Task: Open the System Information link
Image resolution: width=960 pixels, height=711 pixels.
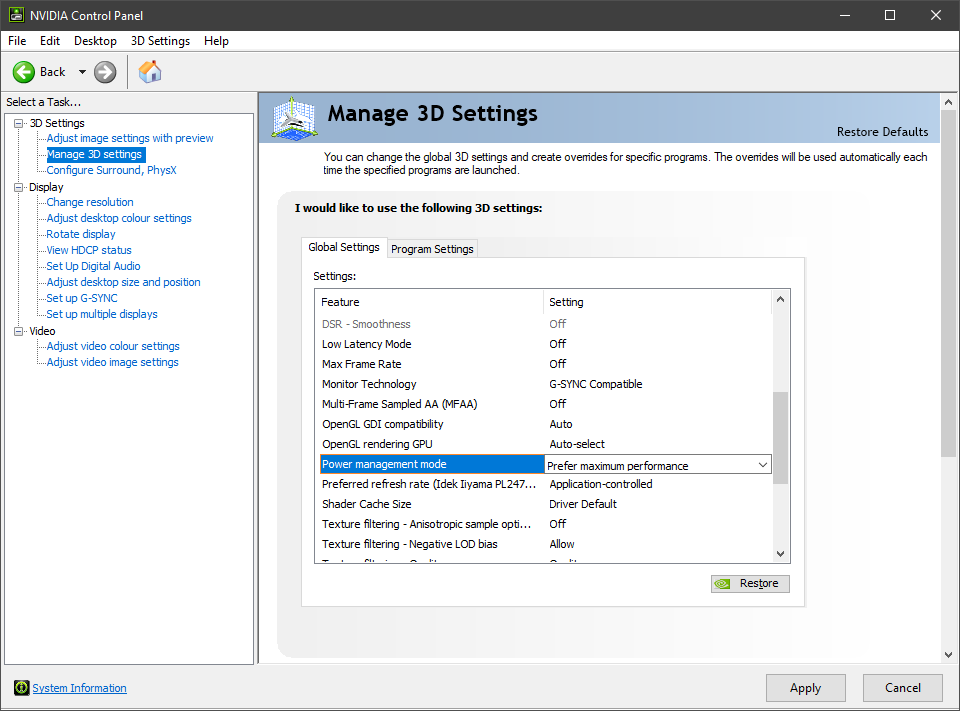Action: tap(80, 688)
